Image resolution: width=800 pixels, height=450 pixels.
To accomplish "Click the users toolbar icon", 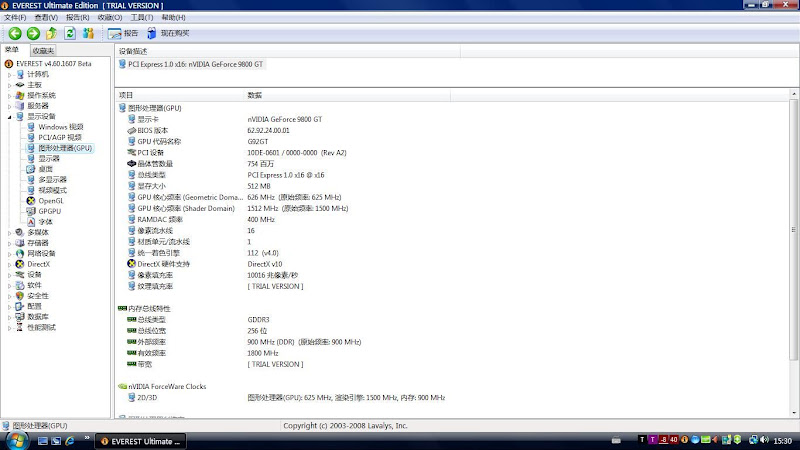I will coord(88,34).
